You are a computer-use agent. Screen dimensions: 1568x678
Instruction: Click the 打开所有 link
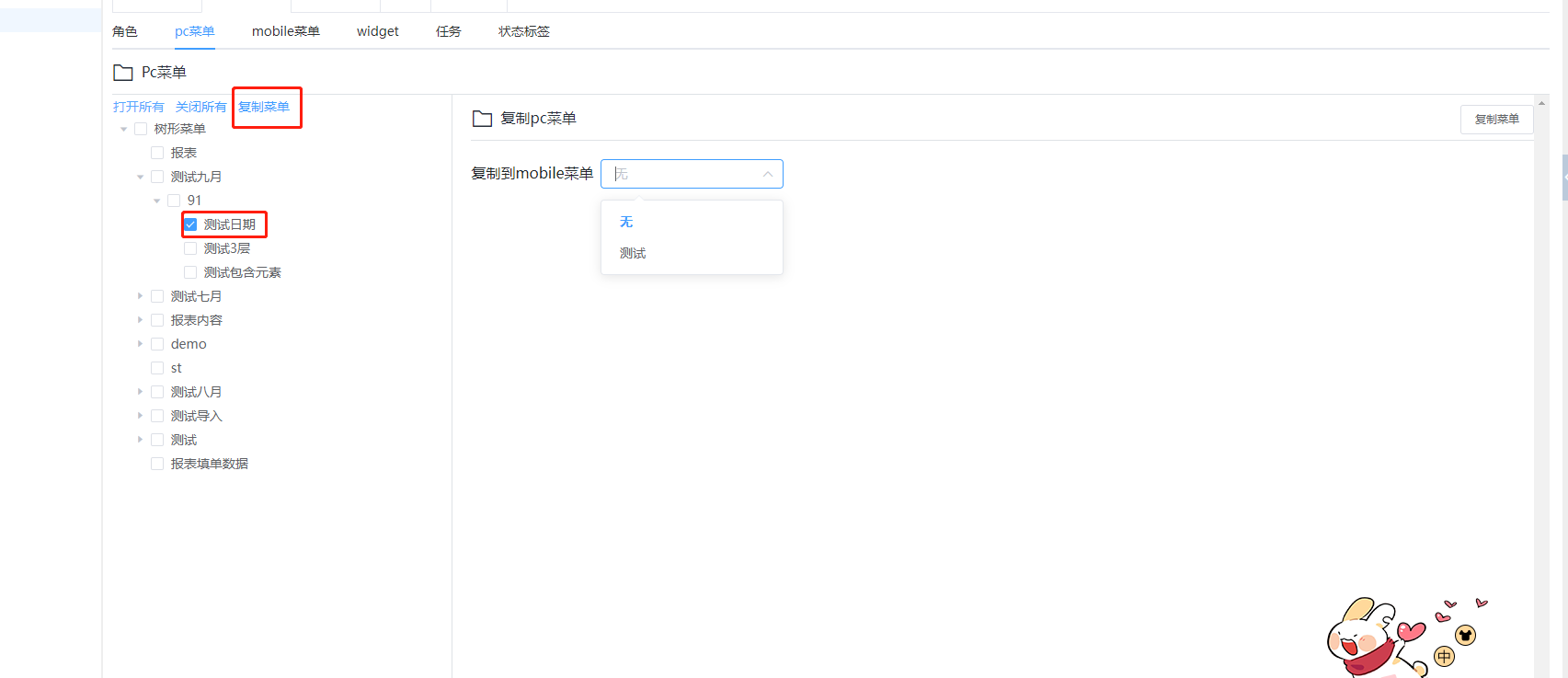click(139, 107)
